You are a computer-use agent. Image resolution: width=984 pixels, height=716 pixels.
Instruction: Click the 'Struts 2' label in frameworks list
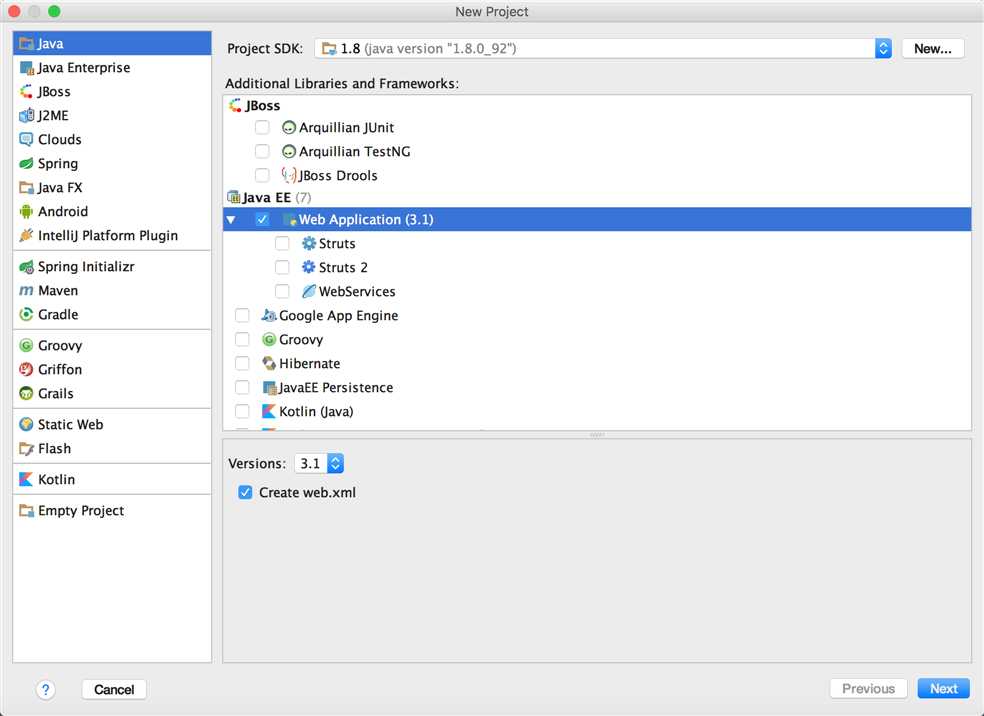point(343,267)
